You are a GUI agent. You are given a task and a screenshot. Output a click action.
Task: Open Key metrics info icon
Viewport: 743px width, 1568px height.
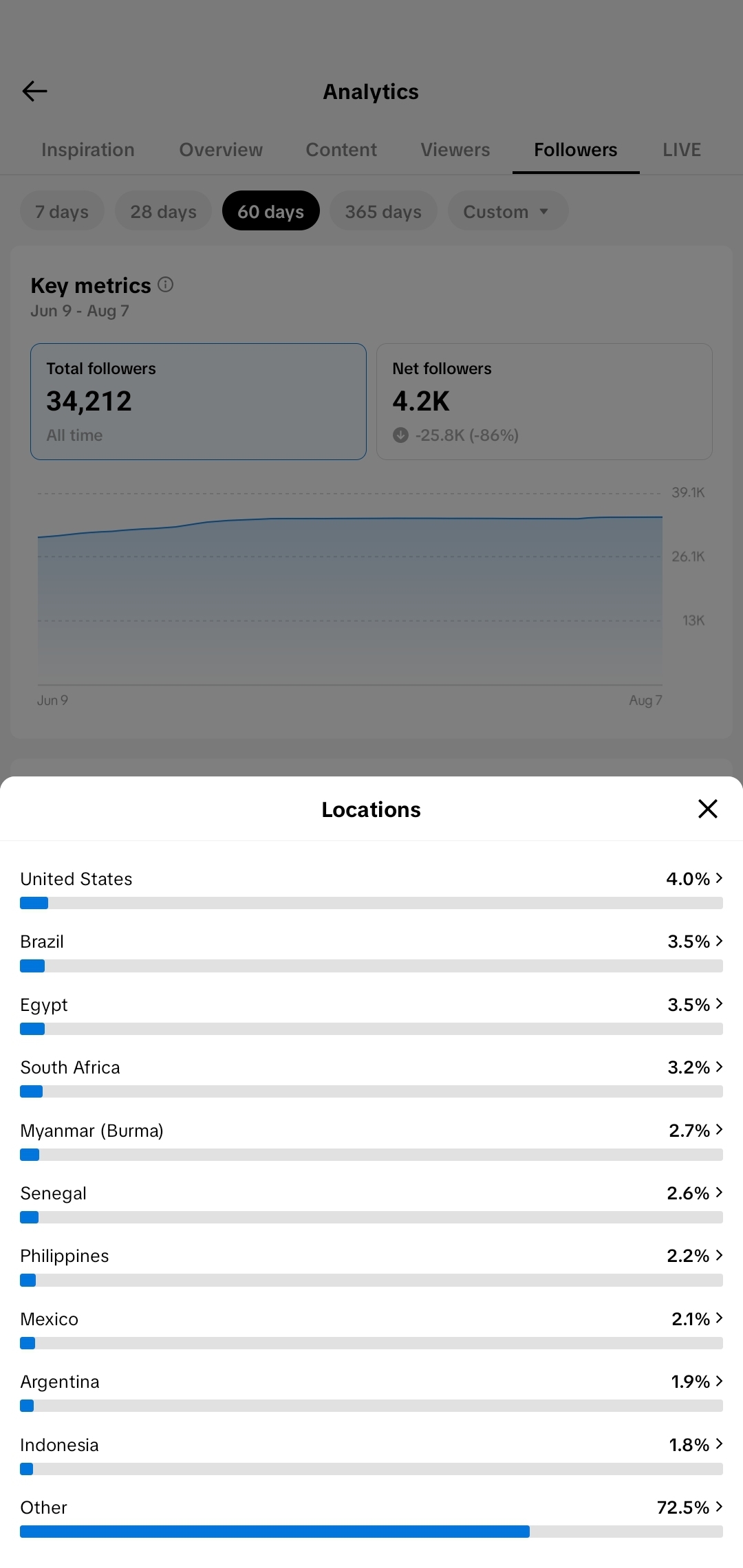pos(165,284)
